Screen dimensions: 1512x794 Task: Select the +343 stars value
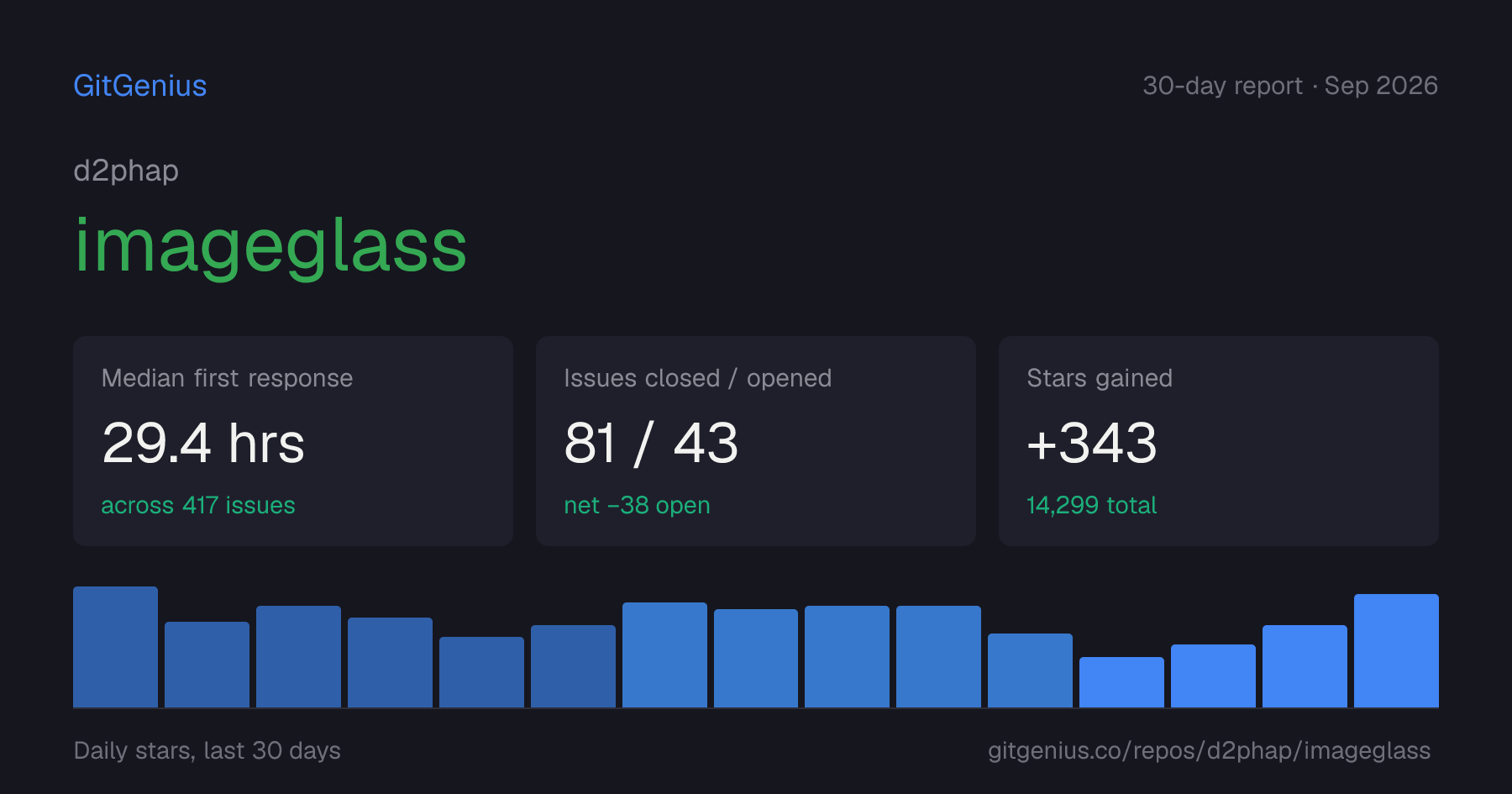tap(1092, 443)
